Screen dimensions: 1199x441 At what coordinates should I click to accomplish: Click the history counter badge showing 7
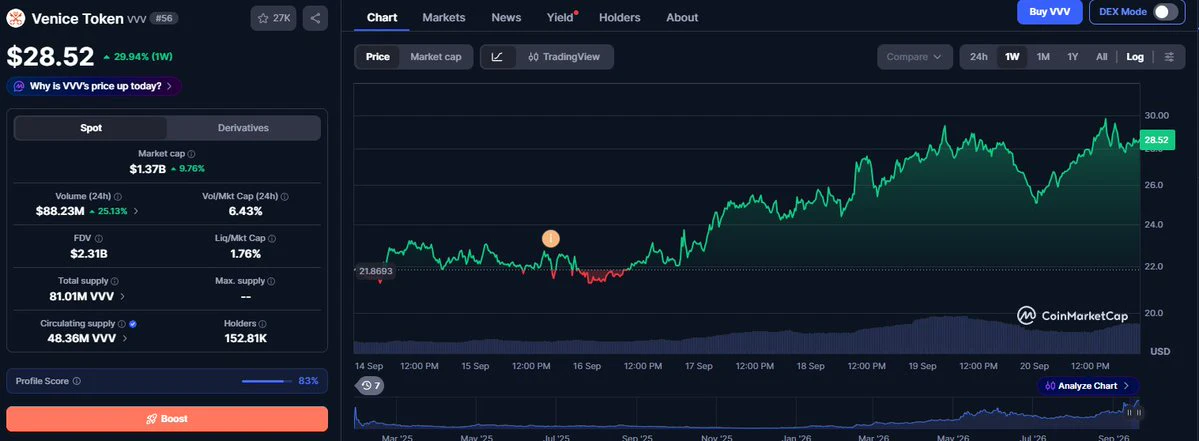tap(370, 386)
